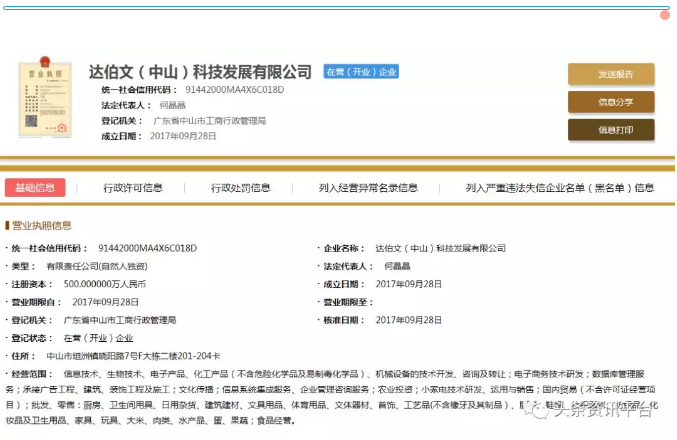Open the business license thumbnail image
The width and height of the screenshot is (677, 440).
point(45,97)
